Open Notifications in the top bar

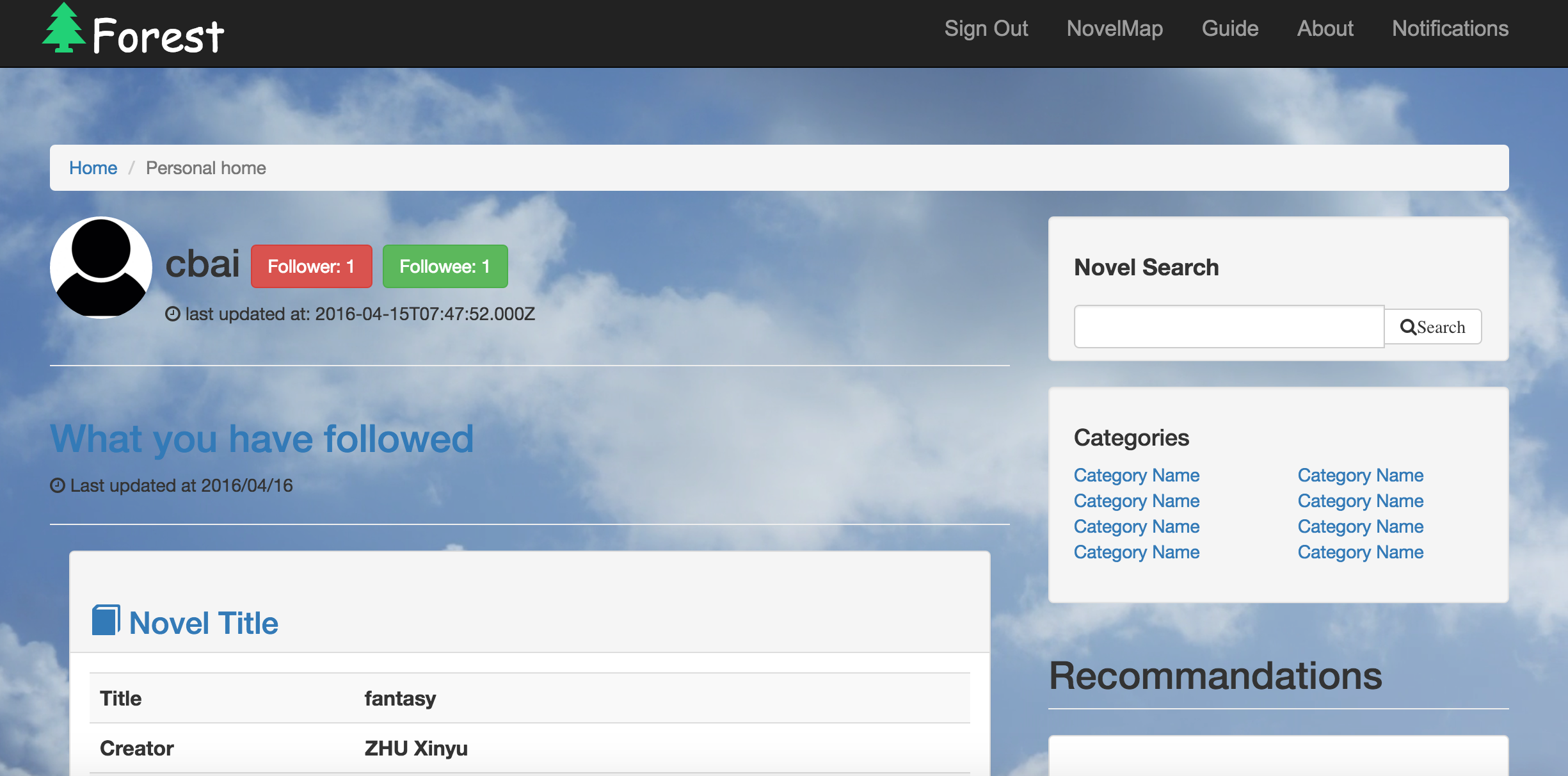click(1450, 29)
